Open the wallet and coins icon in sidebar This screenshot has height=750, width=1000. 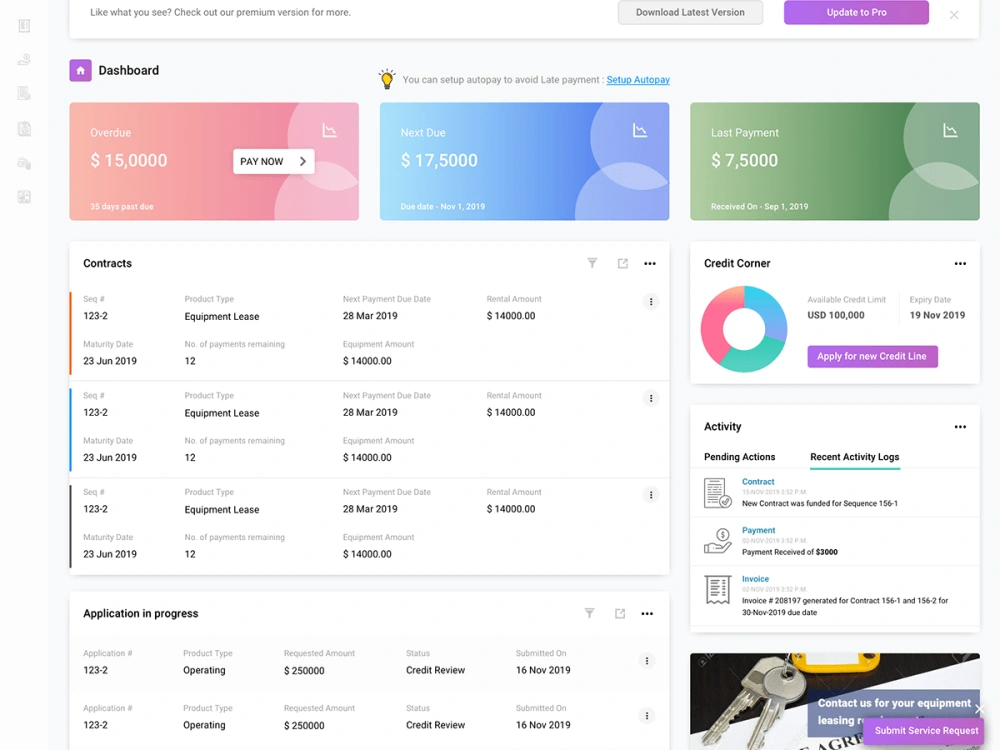coord(24,163)
